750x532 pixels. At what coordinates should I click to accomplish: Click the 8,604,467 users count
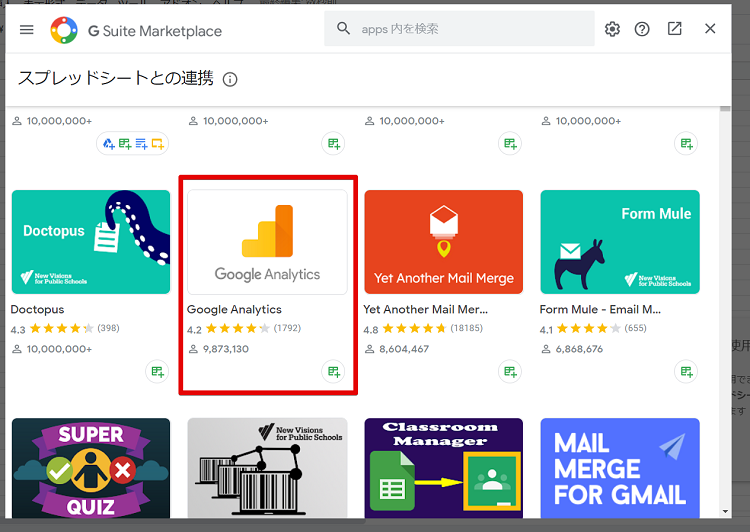point(404,349)
